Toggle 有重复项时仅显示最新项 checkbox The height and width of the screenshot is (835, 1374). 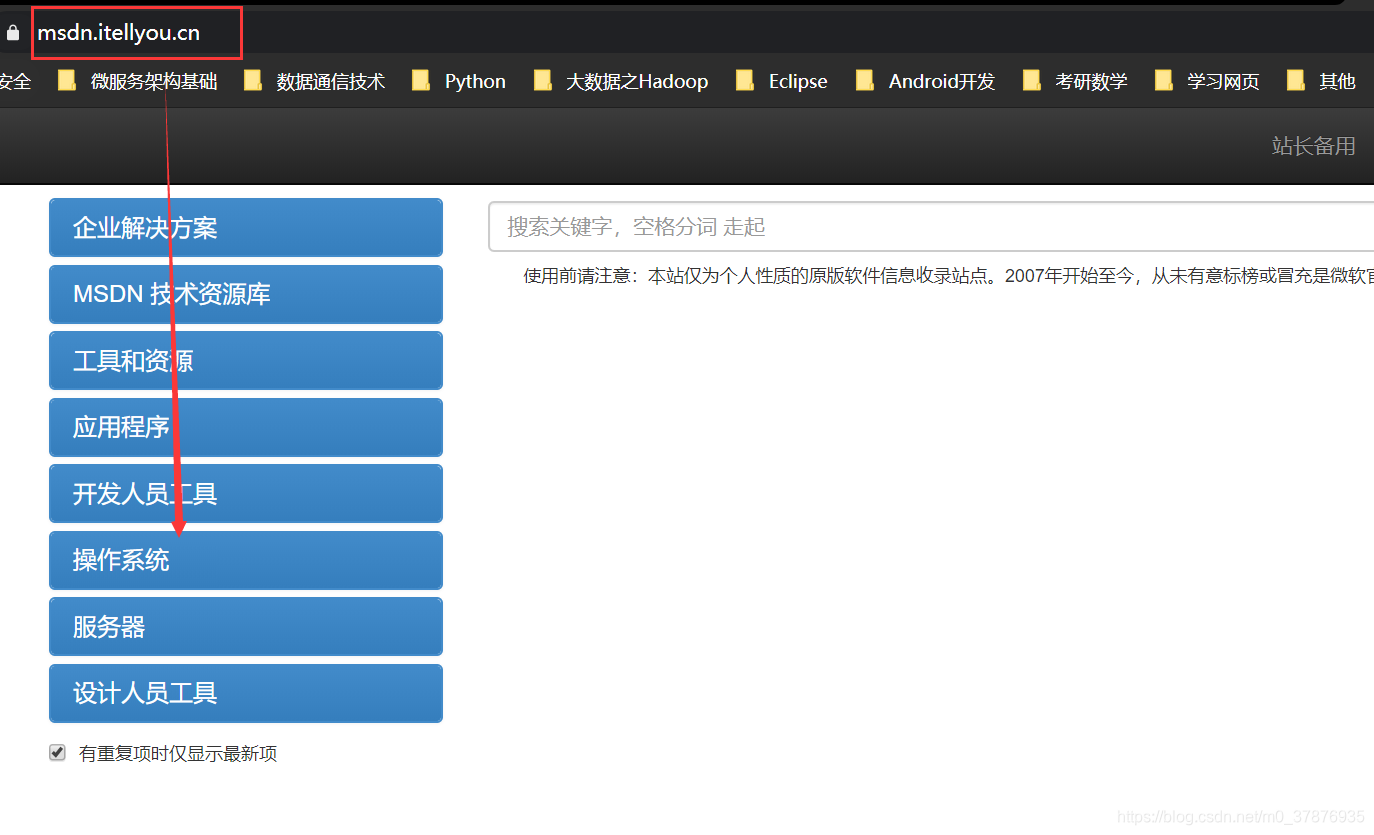pyautogui.click(x=57, y=753)
